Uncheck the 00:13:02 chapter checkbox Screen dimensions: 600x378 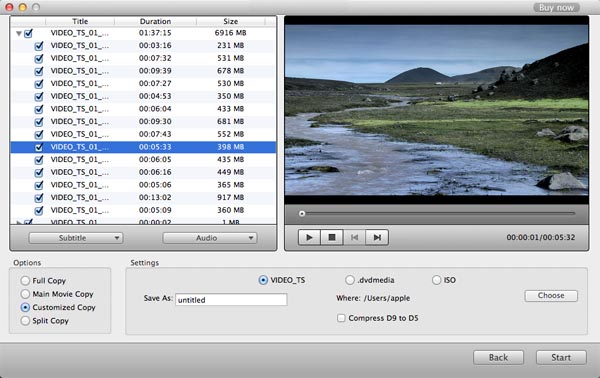click(39, 197)
